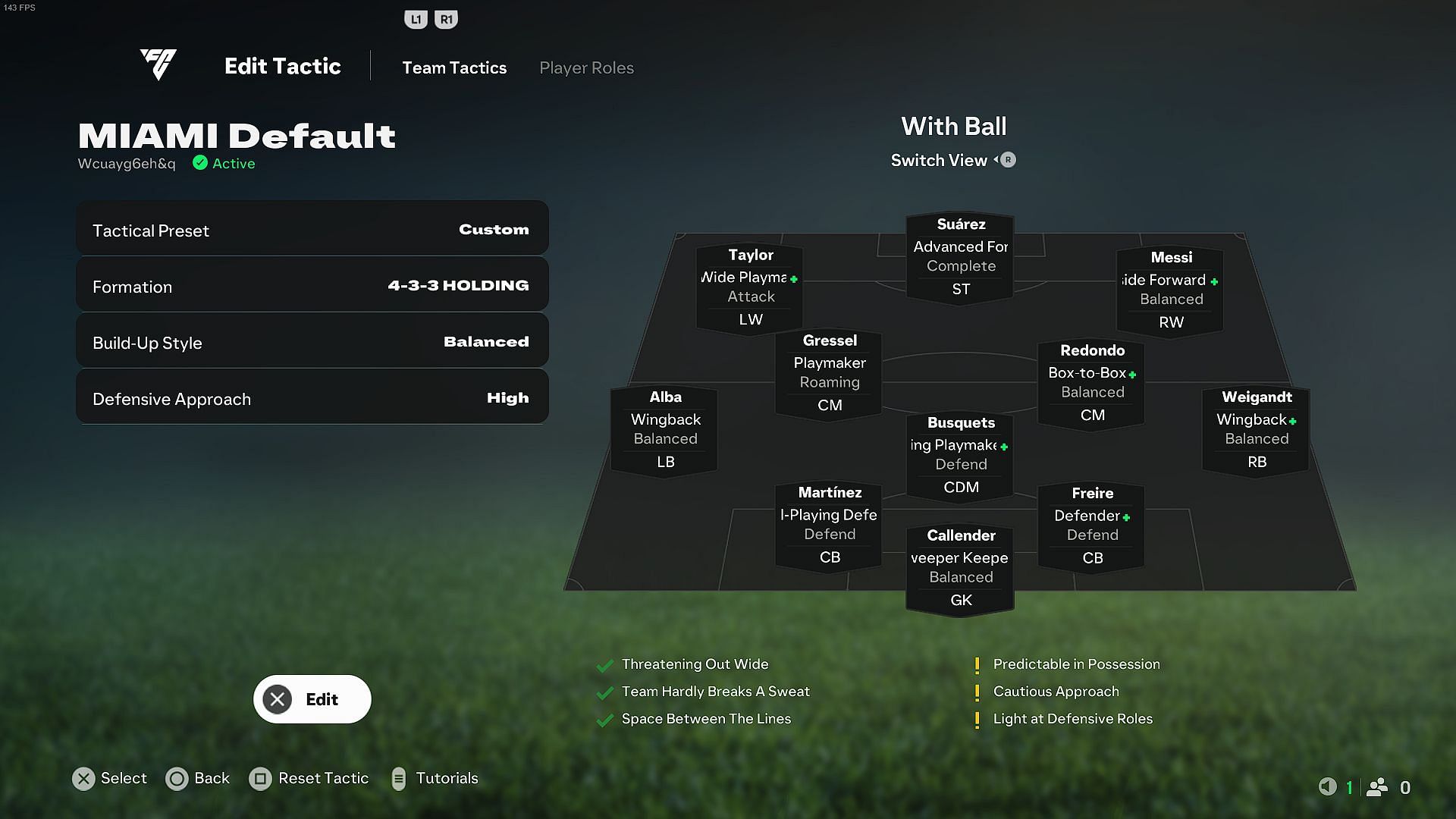
Task: Click the Reset Tactic icon
Action: pos(260,778)
